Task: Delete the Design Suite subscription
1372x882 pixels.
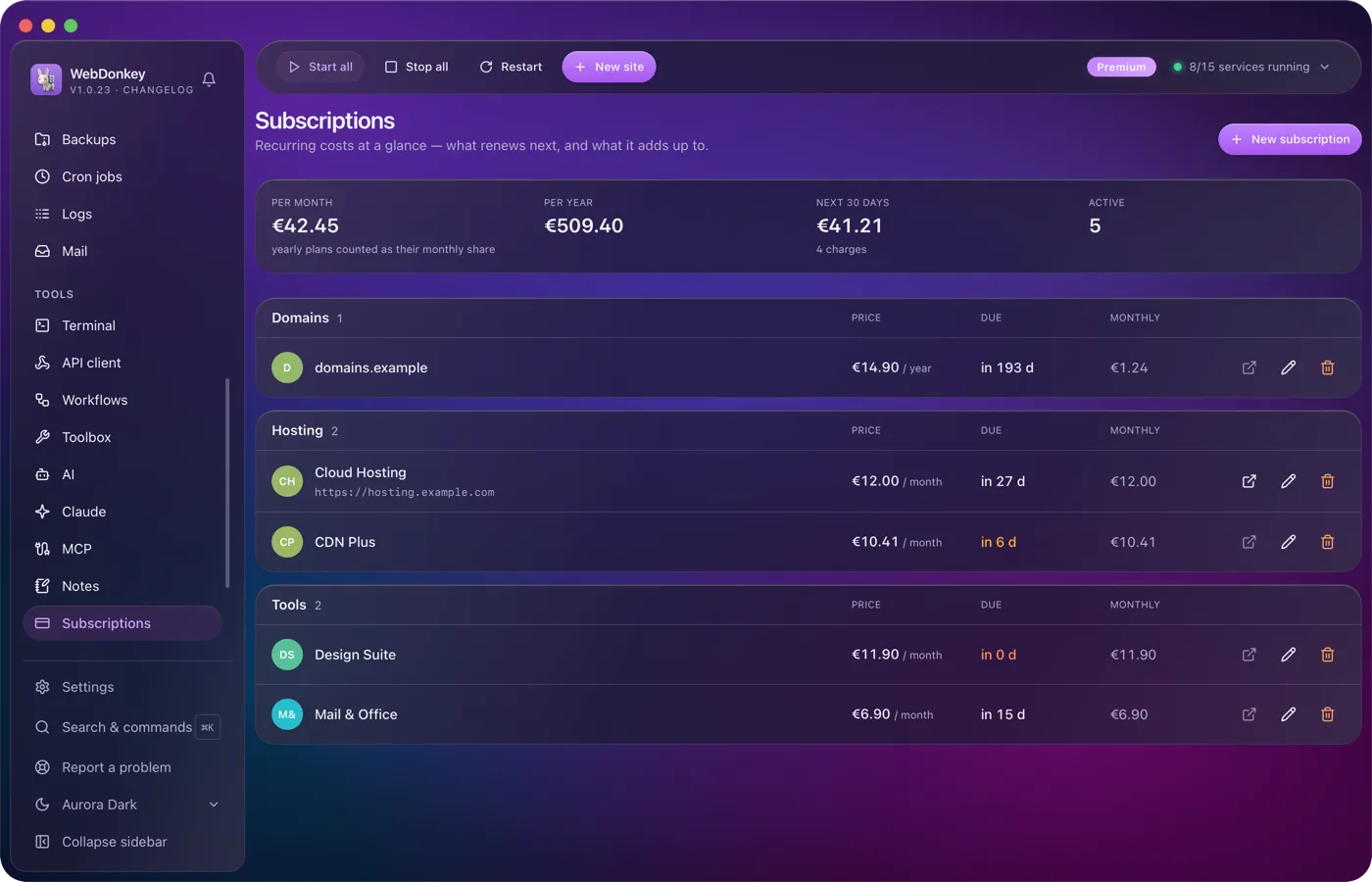Action: [1327, 655]
